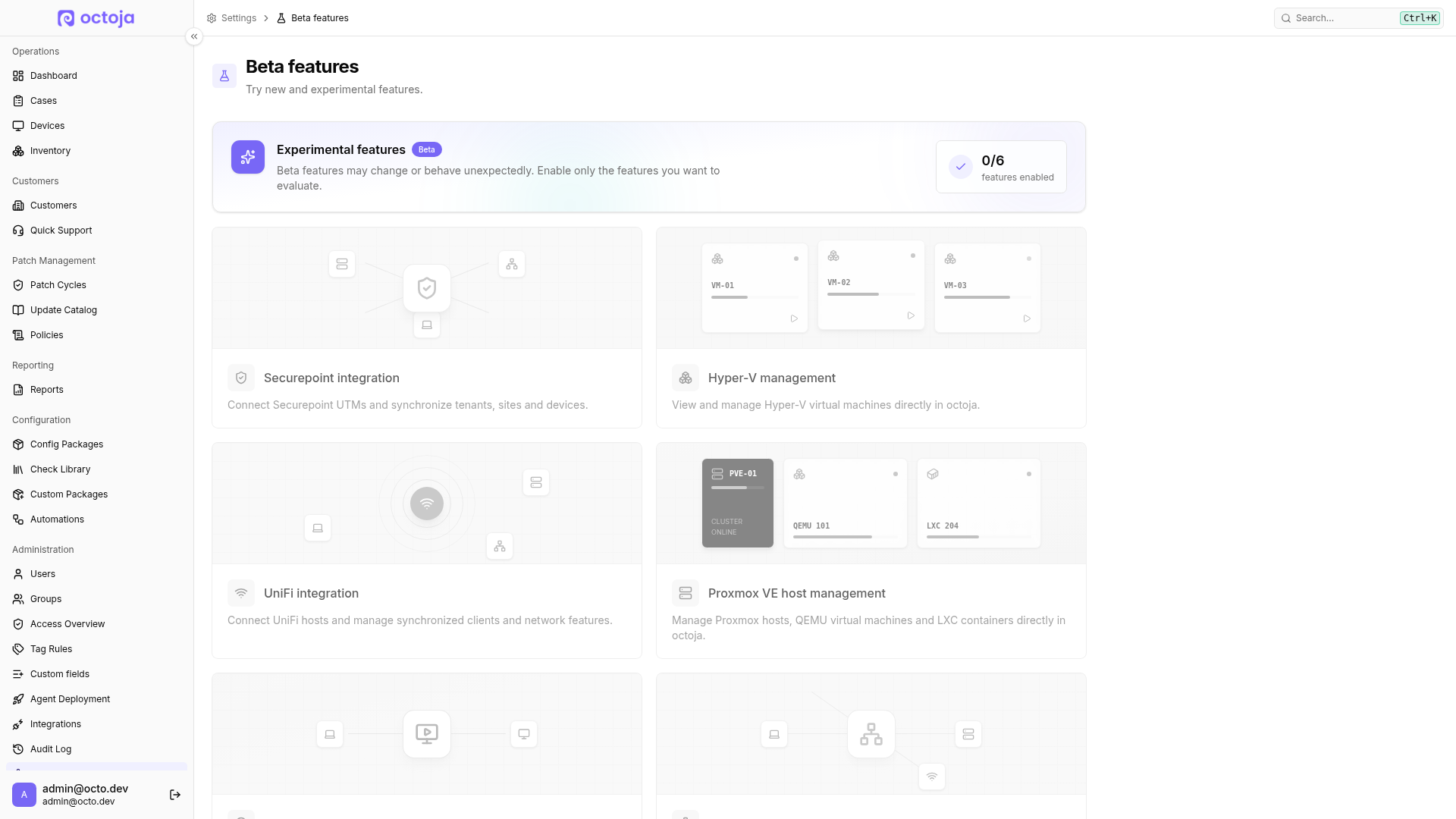Open Dashboard from the sidebar
This screenshot has height=819, width=1456.
pos(96,76)
